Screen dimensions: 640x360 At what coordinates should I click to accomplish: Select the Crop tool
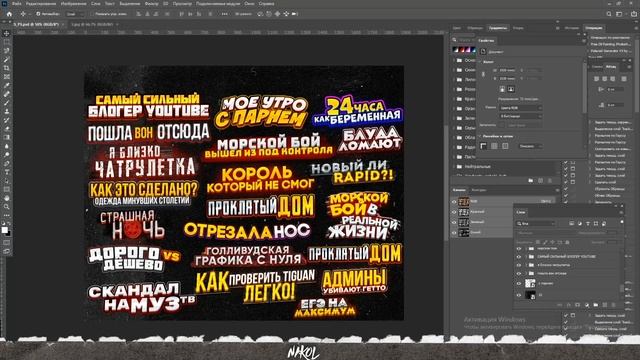[7, 68]
